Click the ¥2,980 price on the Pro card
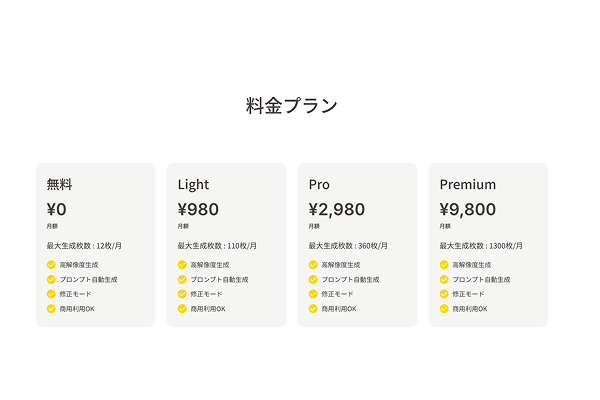The image size is (600, 400). 337,209
